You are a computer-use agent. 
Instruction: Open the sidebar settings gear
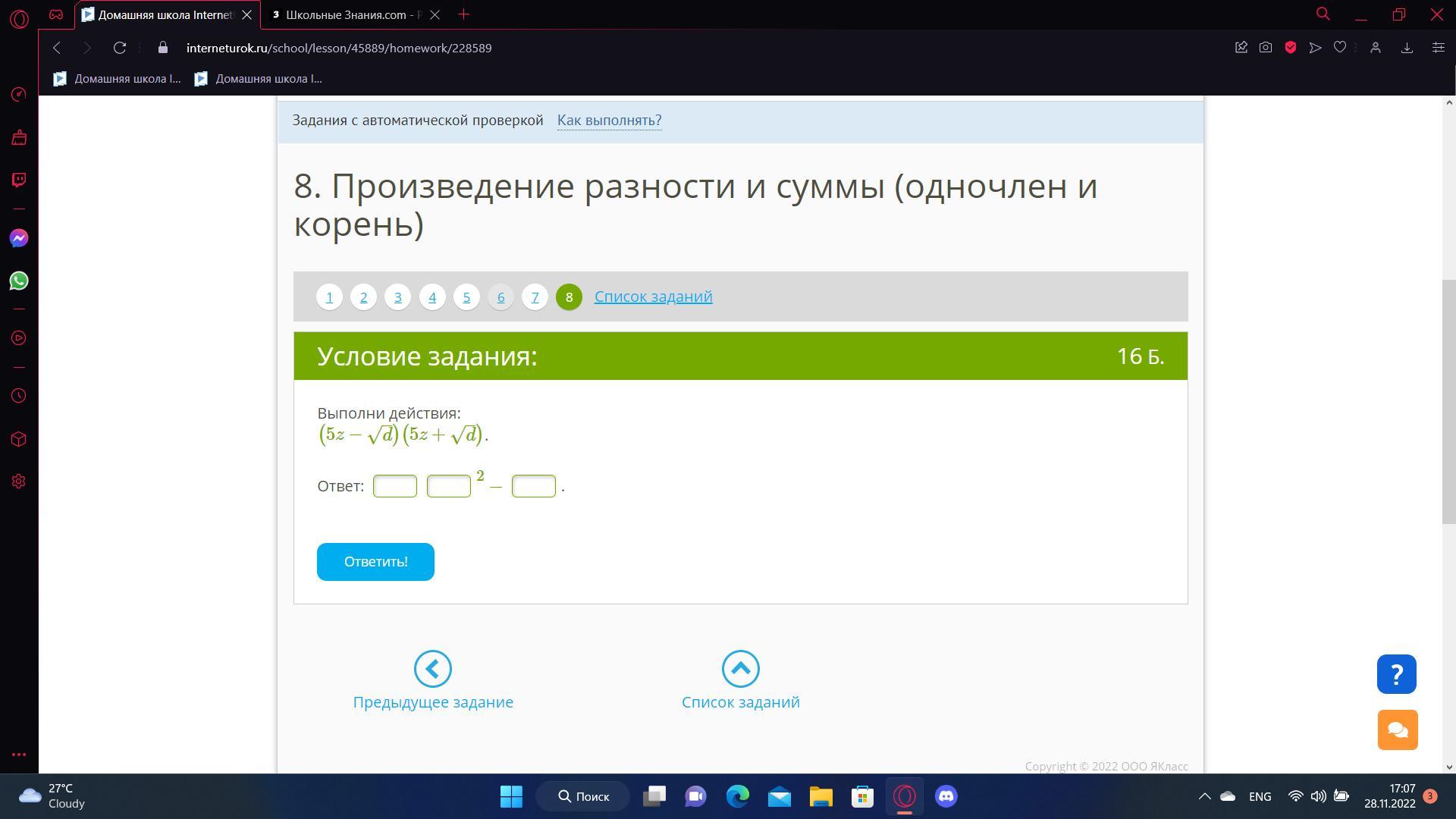coord(19,482)
